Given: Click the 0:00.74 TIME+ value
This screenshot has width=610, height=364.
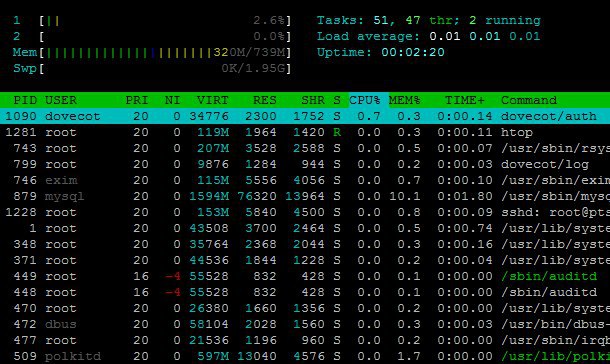Looking at the screenshot, I should point(465,228).
